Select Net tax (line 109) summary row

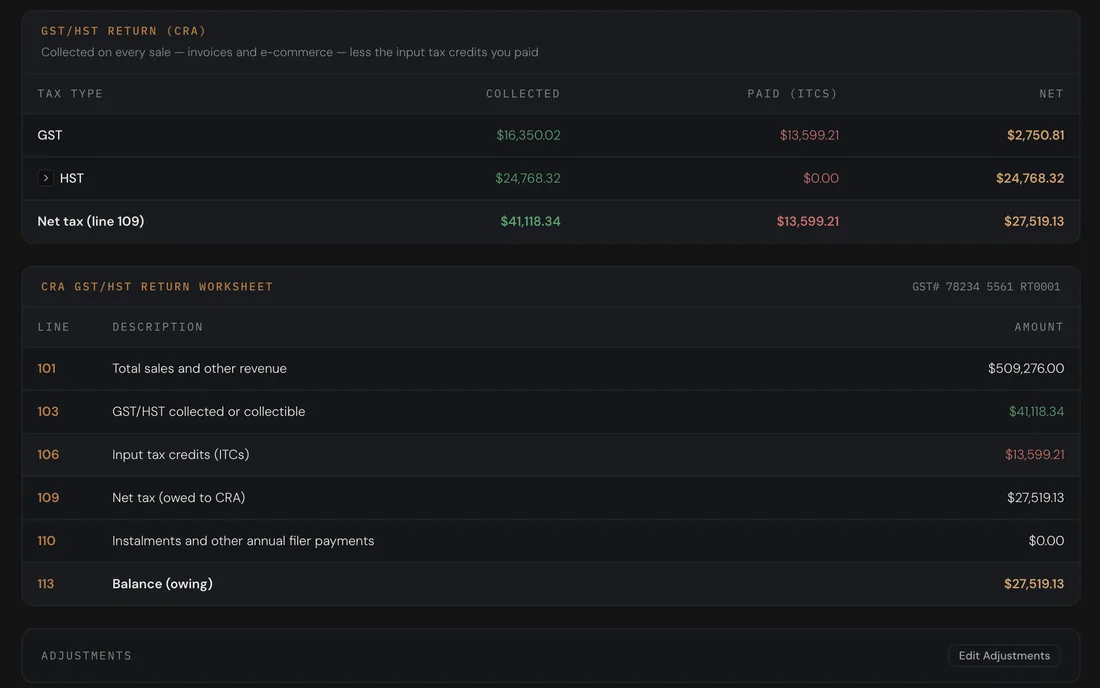551,222
